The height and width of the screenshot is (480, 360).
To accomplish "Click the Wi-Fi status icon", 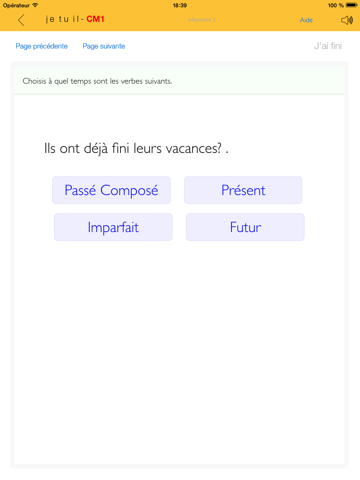I will [35, 5].
